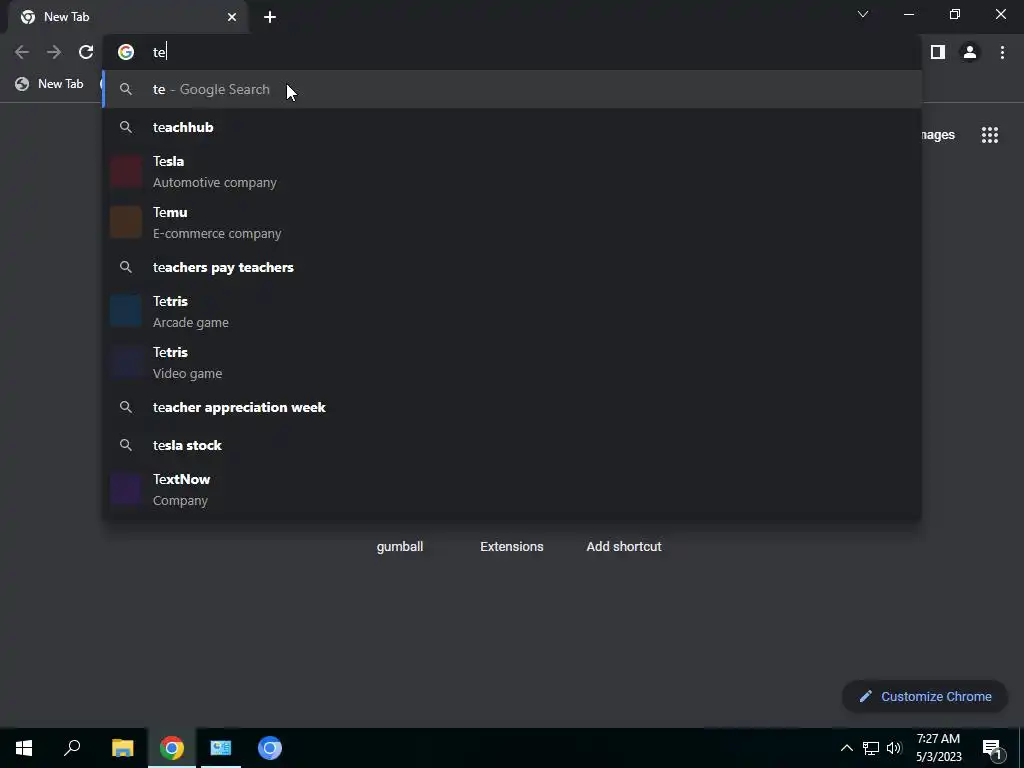Select the New Tab browser tab
Viewport: 1024px width, 768px height.
[x=128, y=17]
